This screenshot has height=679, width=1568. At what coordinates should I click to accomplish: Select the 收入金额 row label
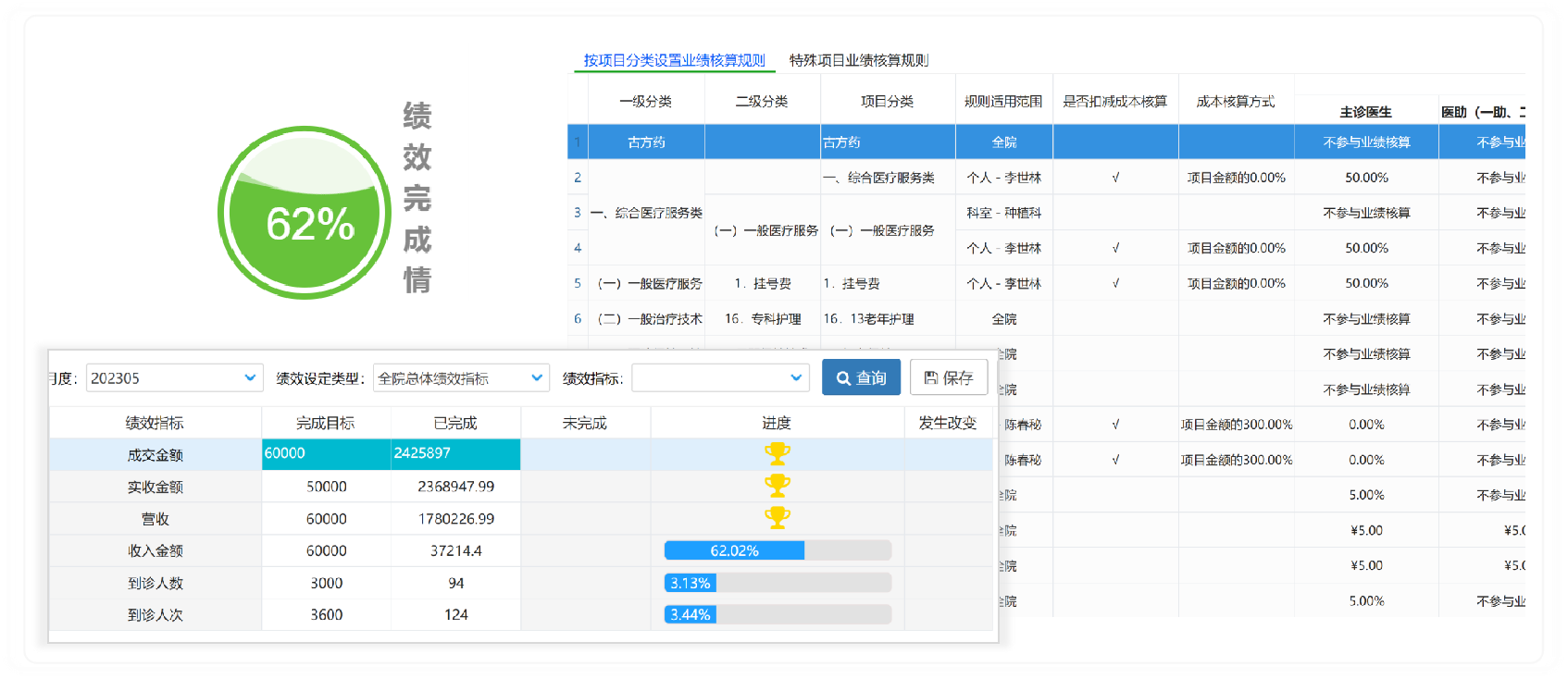155,550
